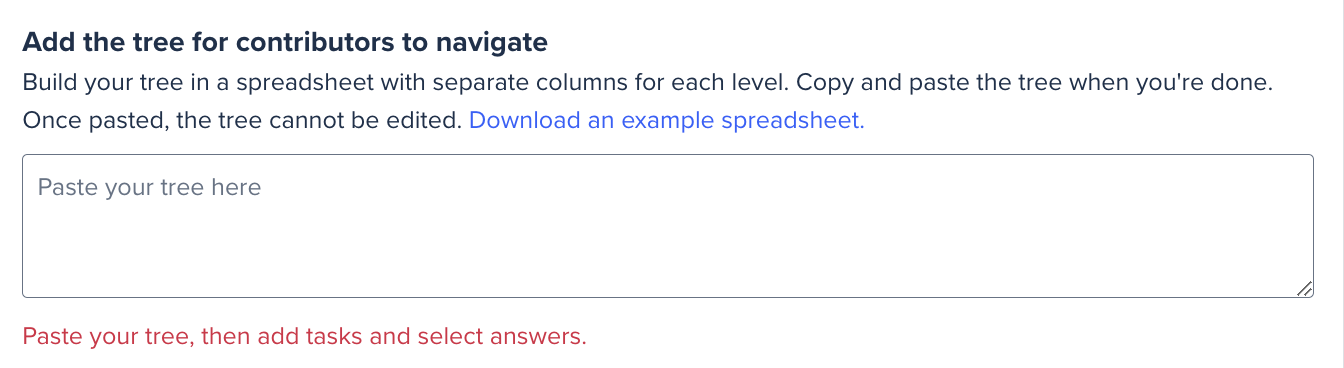Click the 'Add the tree for contributors' heading

pyautogui.click(x=285, y=43)
